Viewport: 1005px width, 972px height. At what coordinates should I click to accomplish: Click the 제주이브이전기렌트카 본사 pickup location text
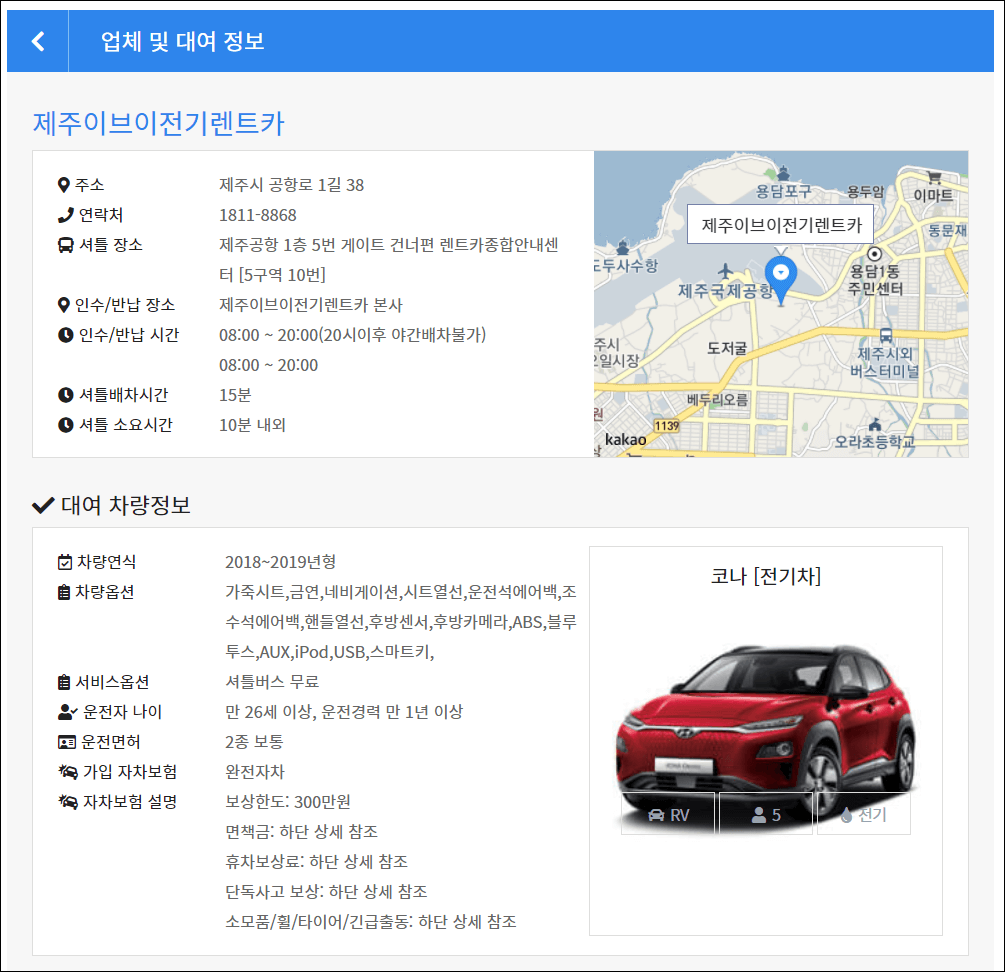(x=311, y=305)
